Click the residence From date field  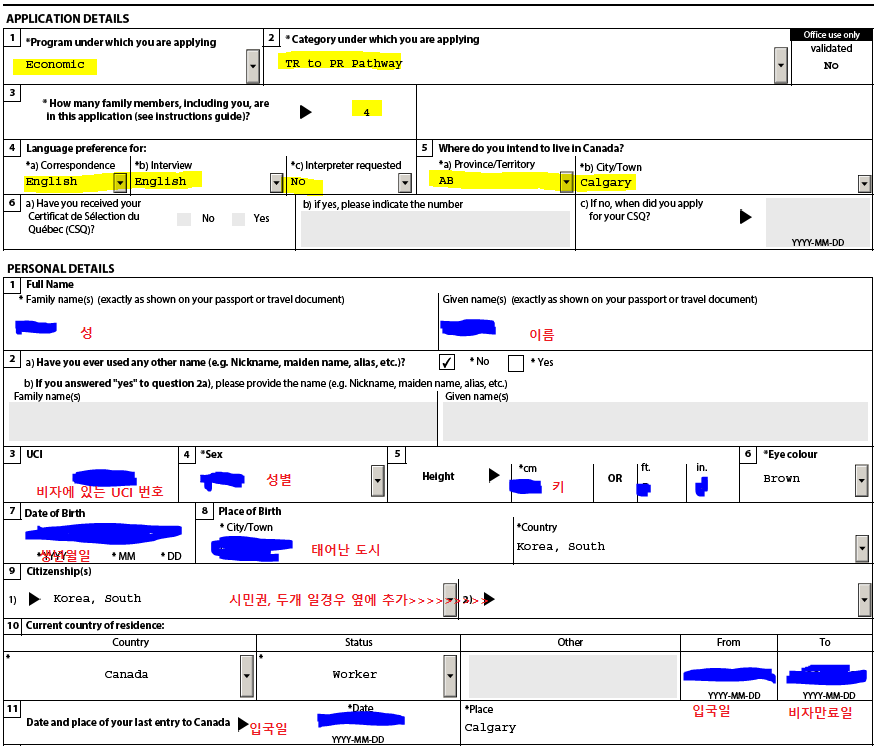click(729, 675)
